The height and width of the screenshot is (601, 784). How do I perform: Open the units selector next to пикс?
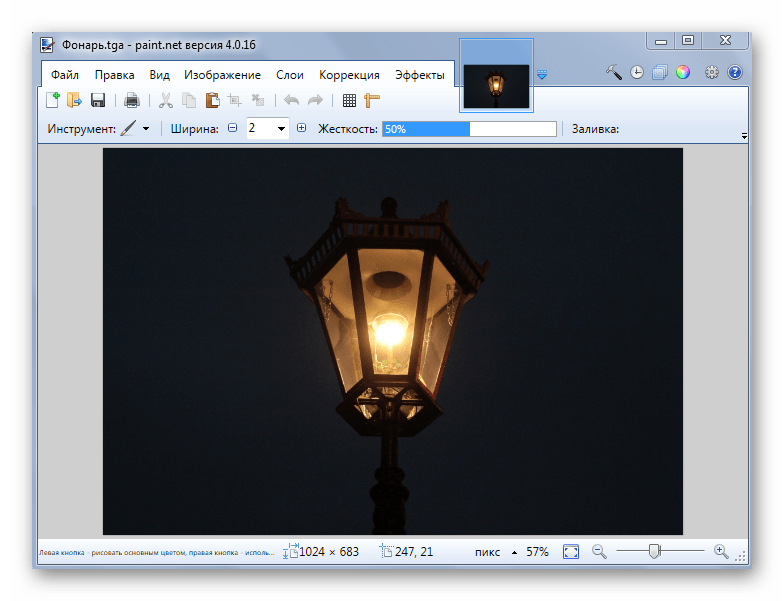click(514, 552)
